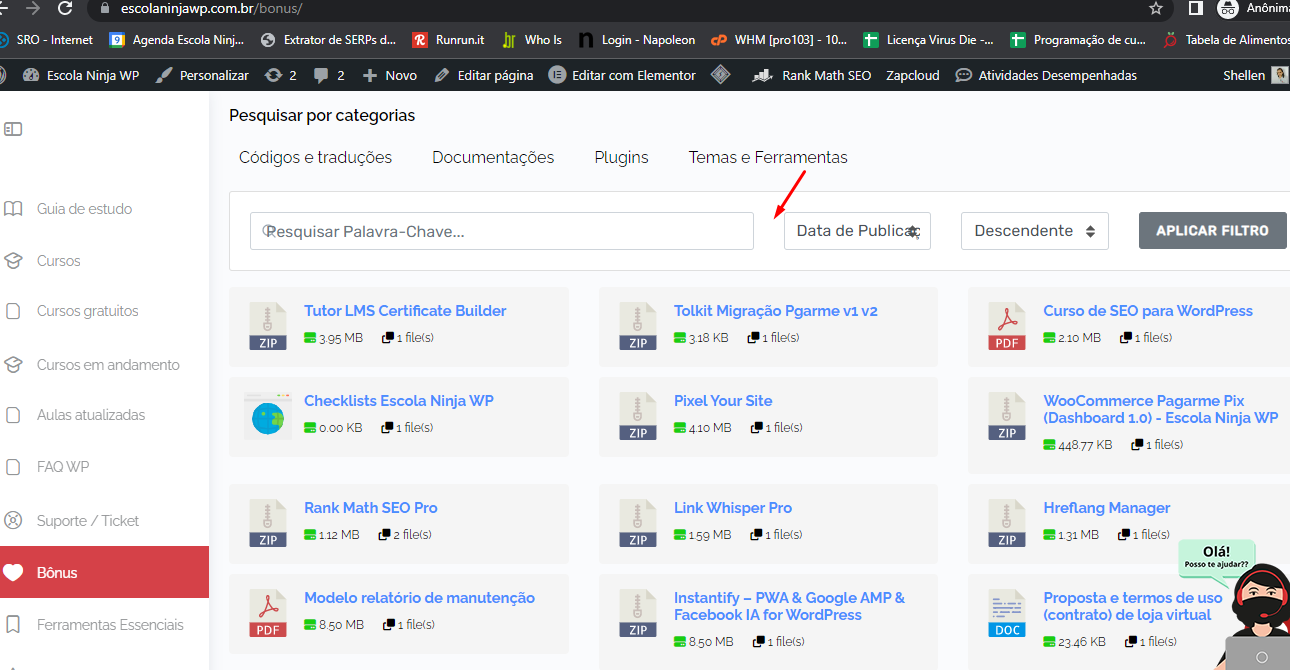Open Pixel Your Site download link
Image resolution: width=1290 pixels, height=670 pixels.
point(723,401)
